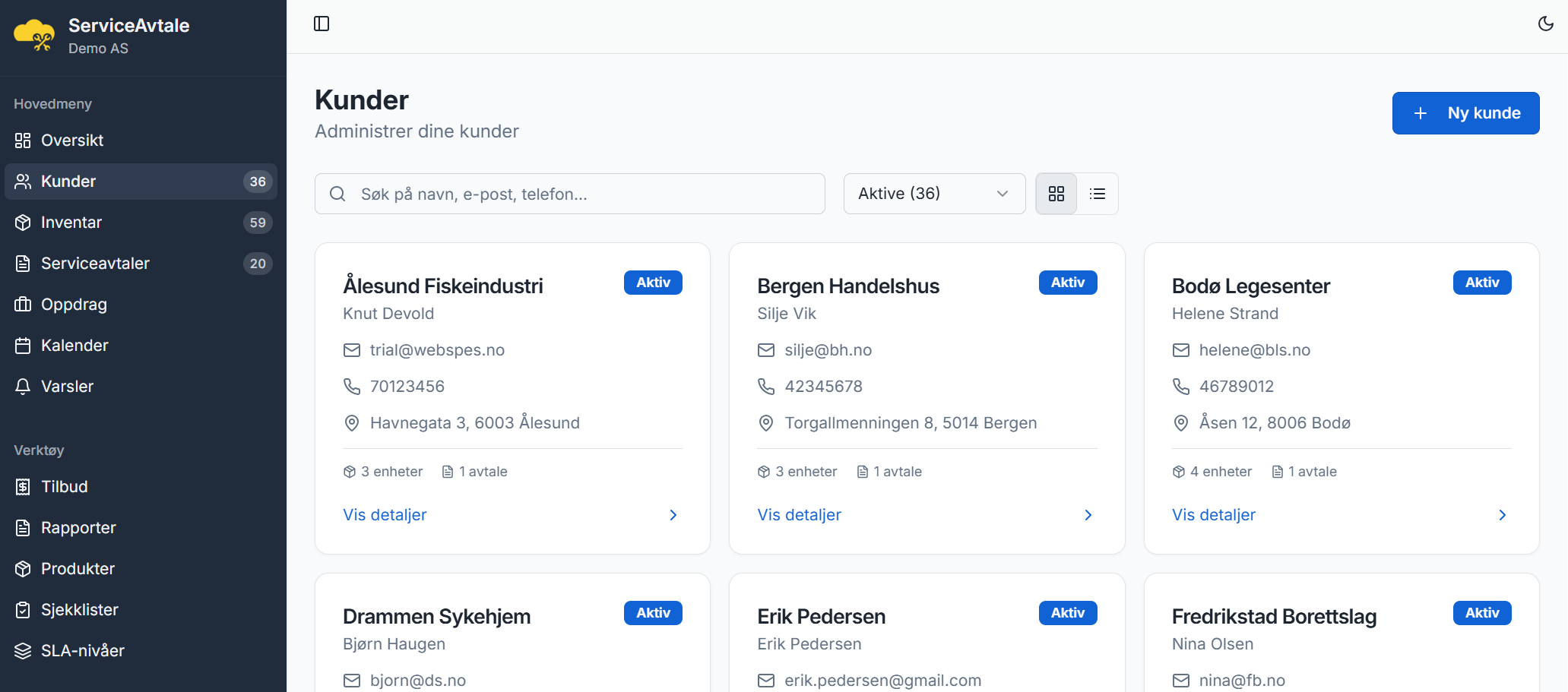1568x692 pixels.
Task: Open Oversikt from the sidebar menu
Action: (72, 141)
